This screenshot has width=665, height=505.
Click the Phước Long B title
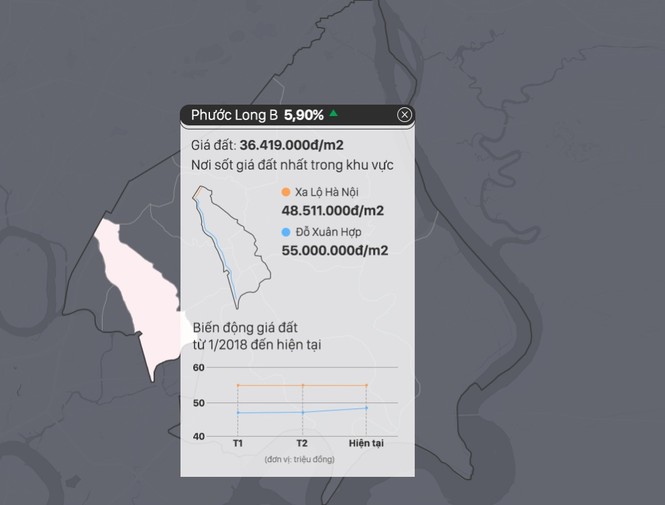pyautogui.click(x=235, y=115)
